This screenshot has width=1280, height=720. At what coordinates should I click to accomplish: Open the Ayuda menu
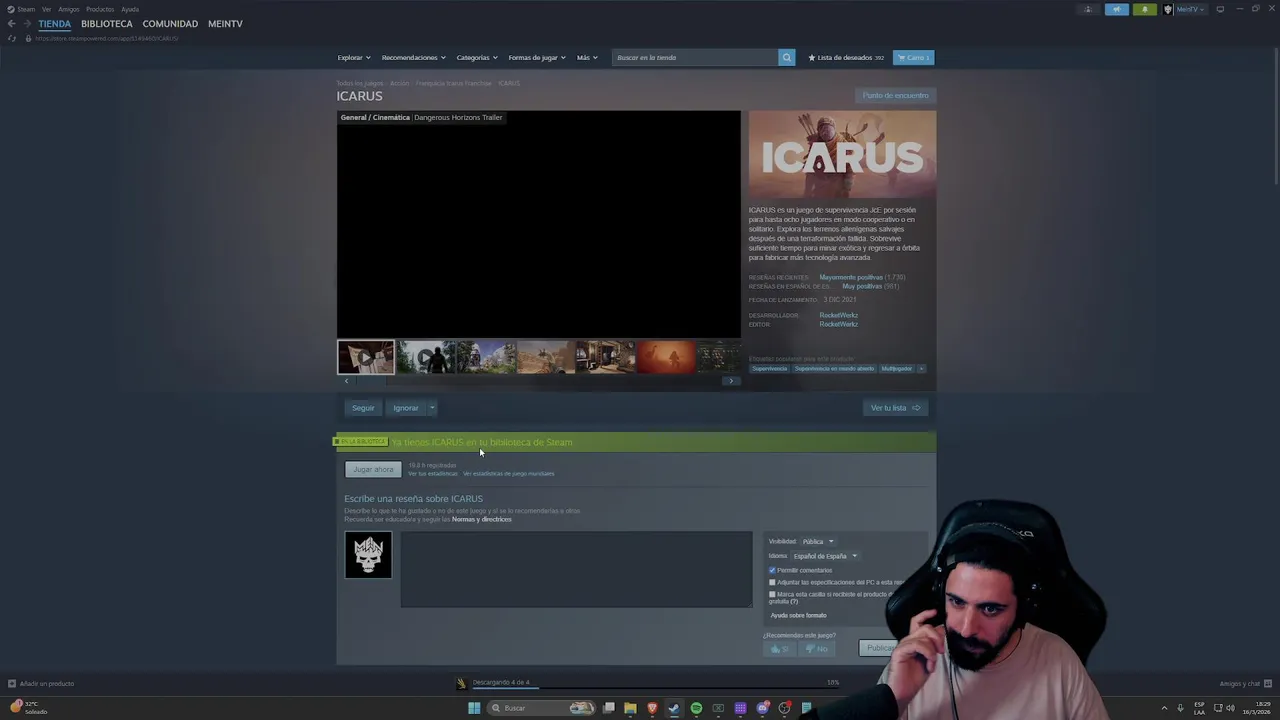pyautogui.click(x=130, y=9)
